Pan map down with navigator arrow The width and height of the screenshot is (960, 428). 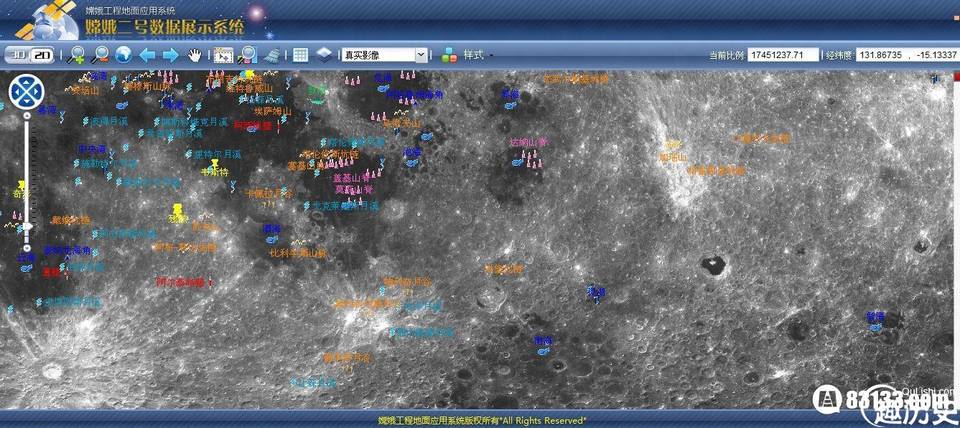(x=26, y=102)
